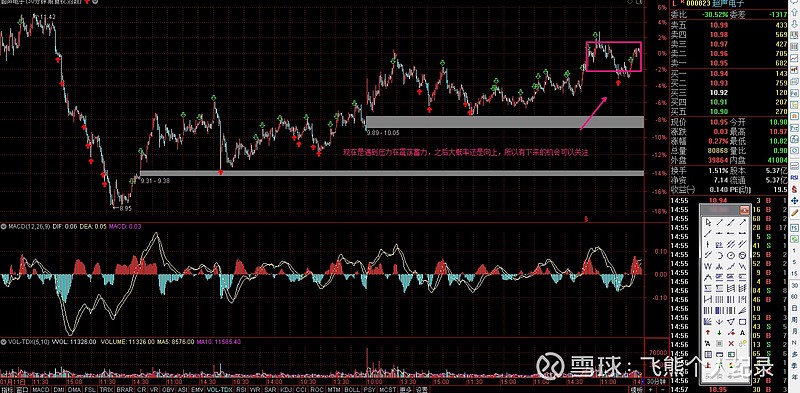Click the down arrow icon in right sidebar
This screenshot has width=800, height=393.
coord(795,24)
